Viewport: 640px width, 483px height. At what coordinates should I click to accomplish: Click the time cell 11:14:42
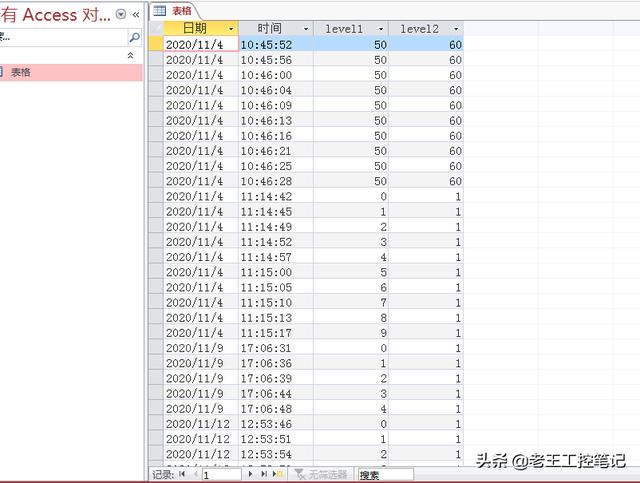(x=276, y=196)
